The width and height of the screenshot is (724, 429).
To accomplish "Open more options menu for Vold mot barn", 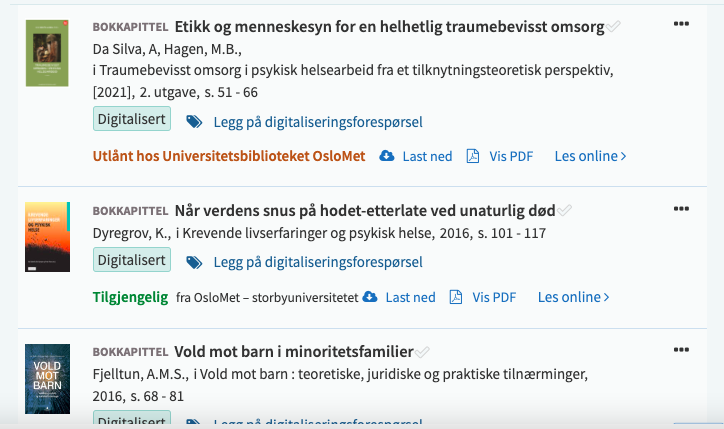I will point(681,349).
